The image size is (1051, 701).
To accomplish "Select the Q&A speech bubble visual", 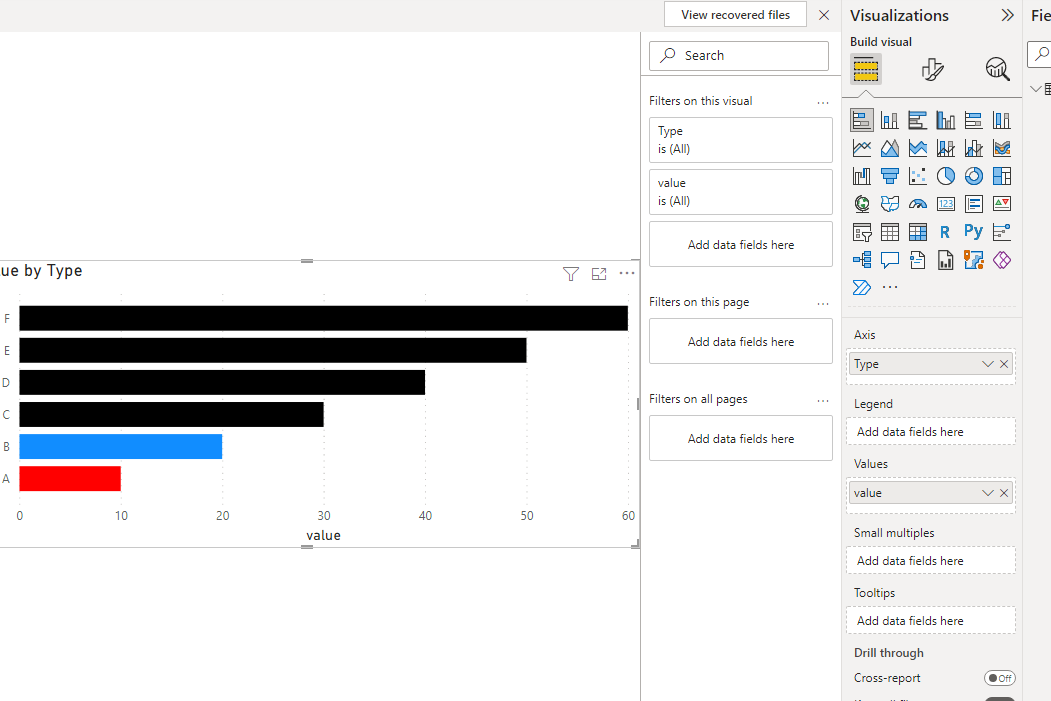I will 889,259.
